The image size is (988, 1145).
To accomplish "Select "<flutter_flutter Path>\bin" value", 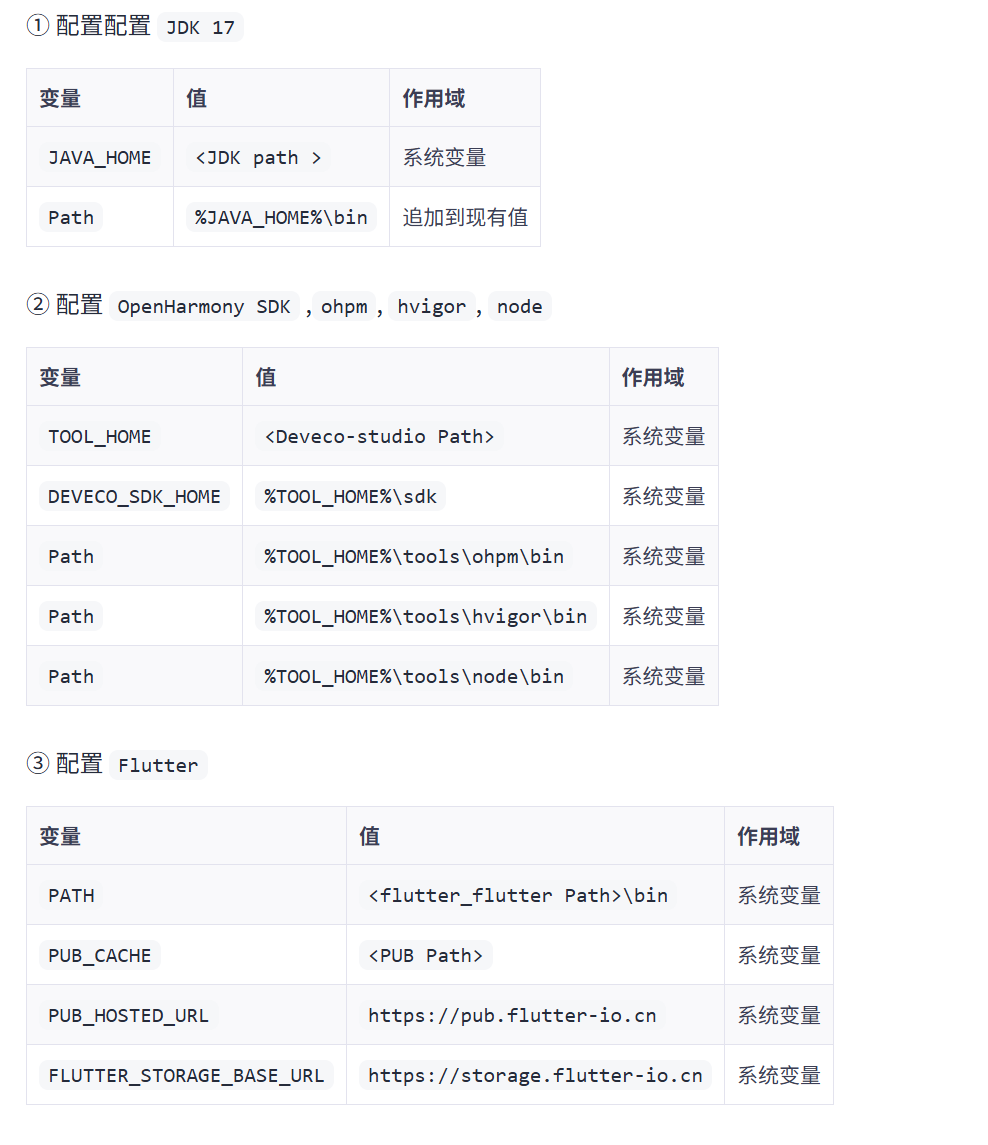I will tap(518, 895).
